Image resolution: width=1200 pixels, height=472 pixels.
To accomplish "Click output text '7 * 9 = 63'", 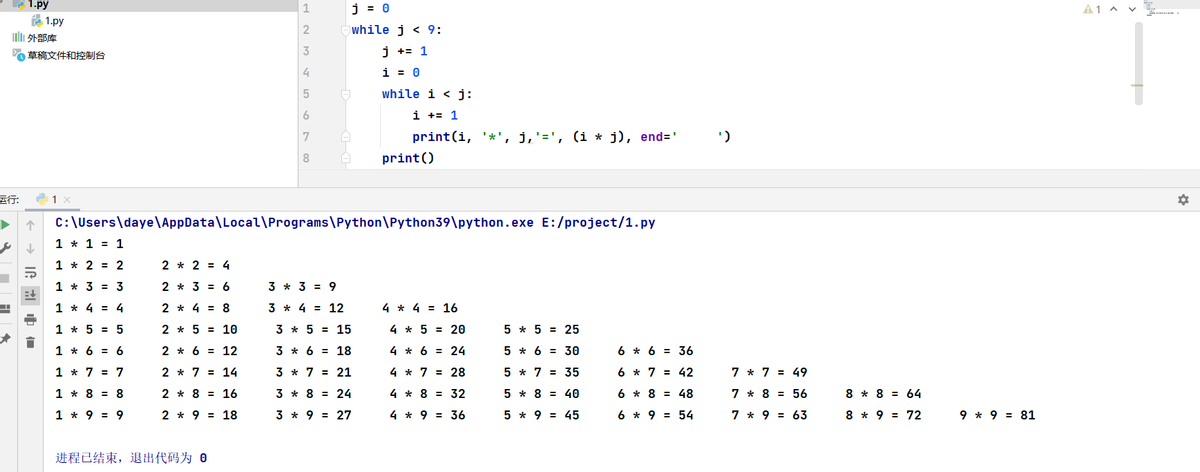I will click(x=770, y=414).
